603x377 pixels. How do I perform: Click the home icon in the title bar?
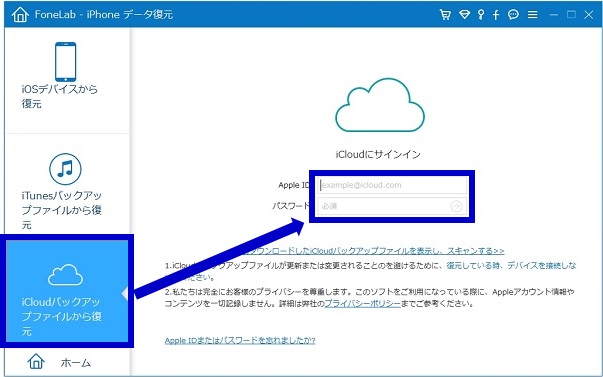[x=20, y=15]
